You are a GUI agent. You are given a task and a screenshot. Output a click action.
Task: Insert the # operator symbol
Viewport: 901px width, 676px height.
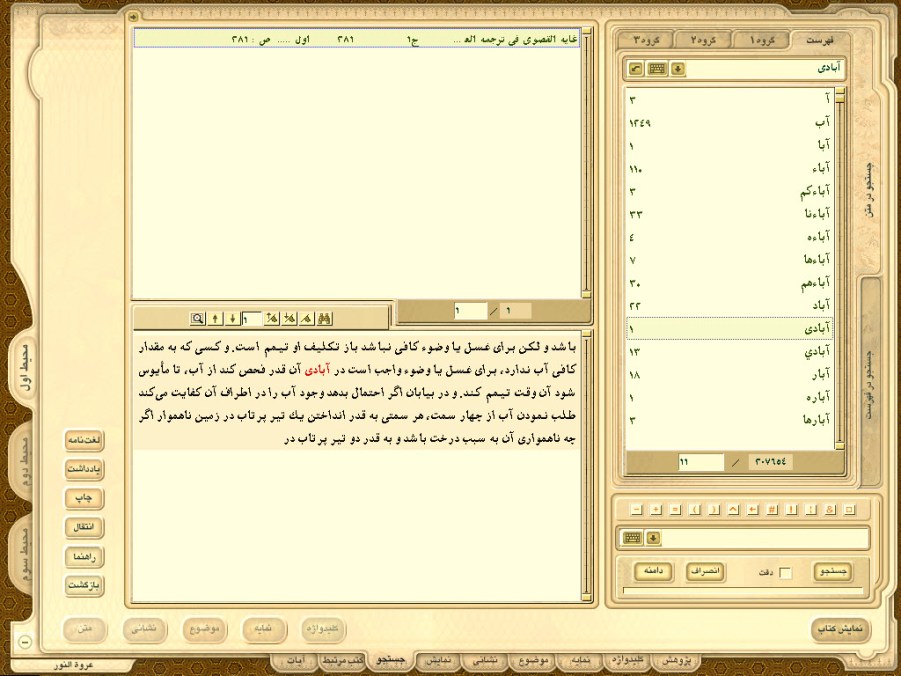(773, 509)
